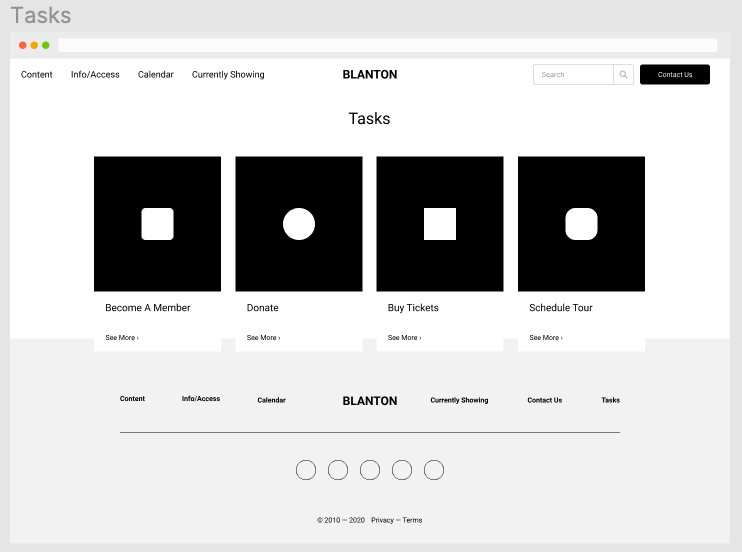This screenshot has height=552, width=742.
Task: Open the Privacy link in the footer
Action: (382, 520)
